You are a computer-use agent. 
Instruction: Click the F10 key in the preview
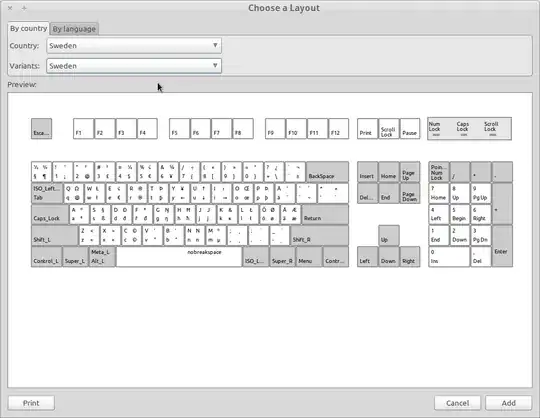tap(296, 129)
